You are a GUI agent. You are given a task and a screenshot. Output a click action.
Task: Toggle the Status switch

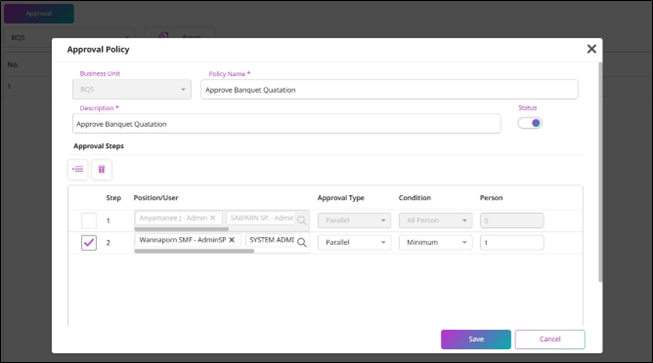coord(530,123)
